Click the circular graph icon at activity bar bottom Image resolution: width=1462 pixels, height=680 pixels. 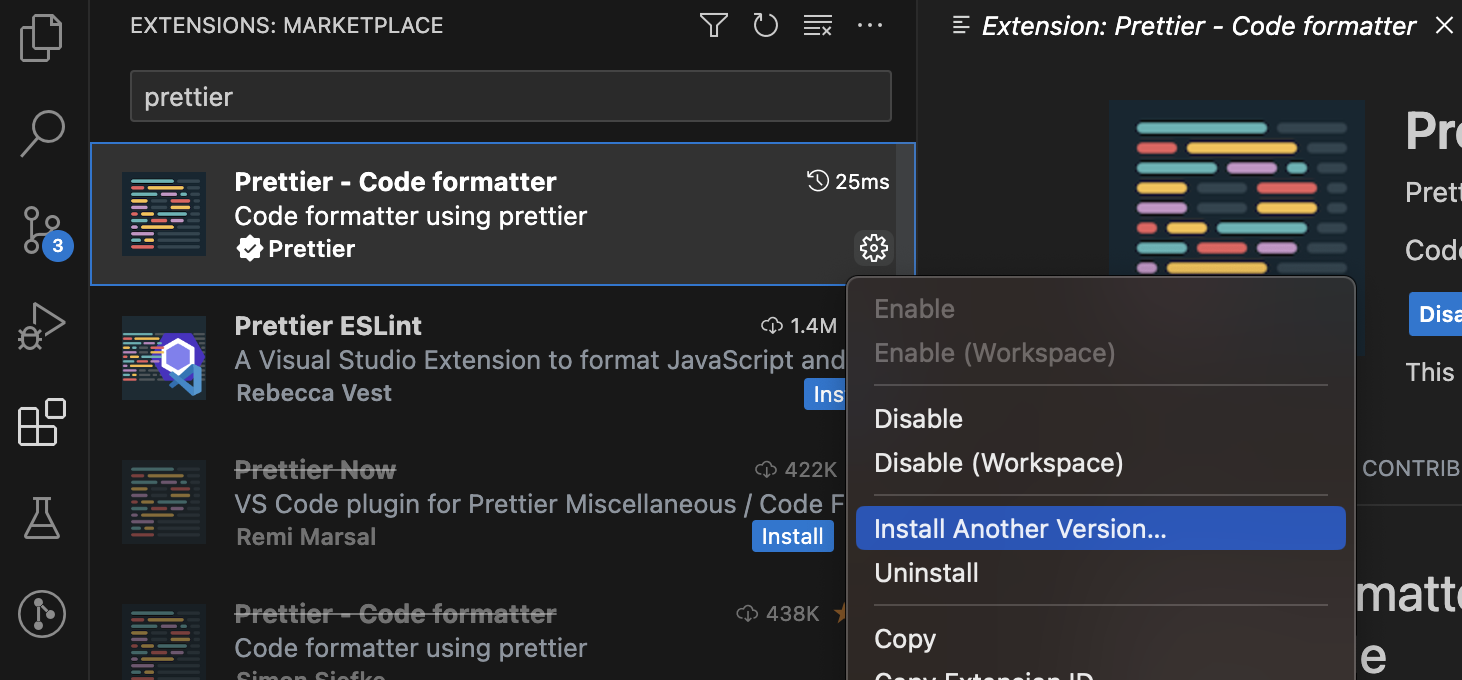40,614
